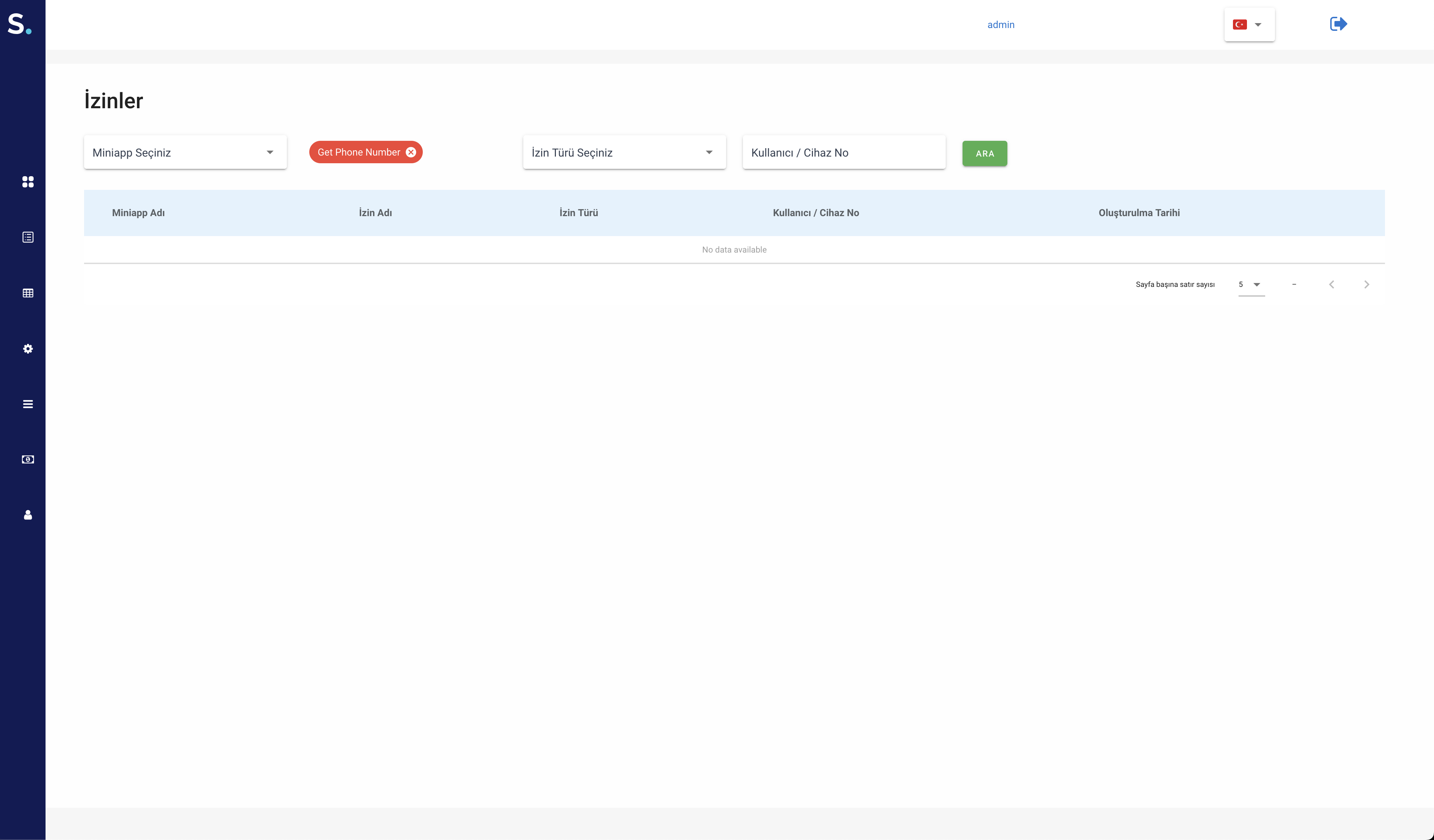Go to the next table page
The image size is (1434, 840).
(x=1366, y=284)
